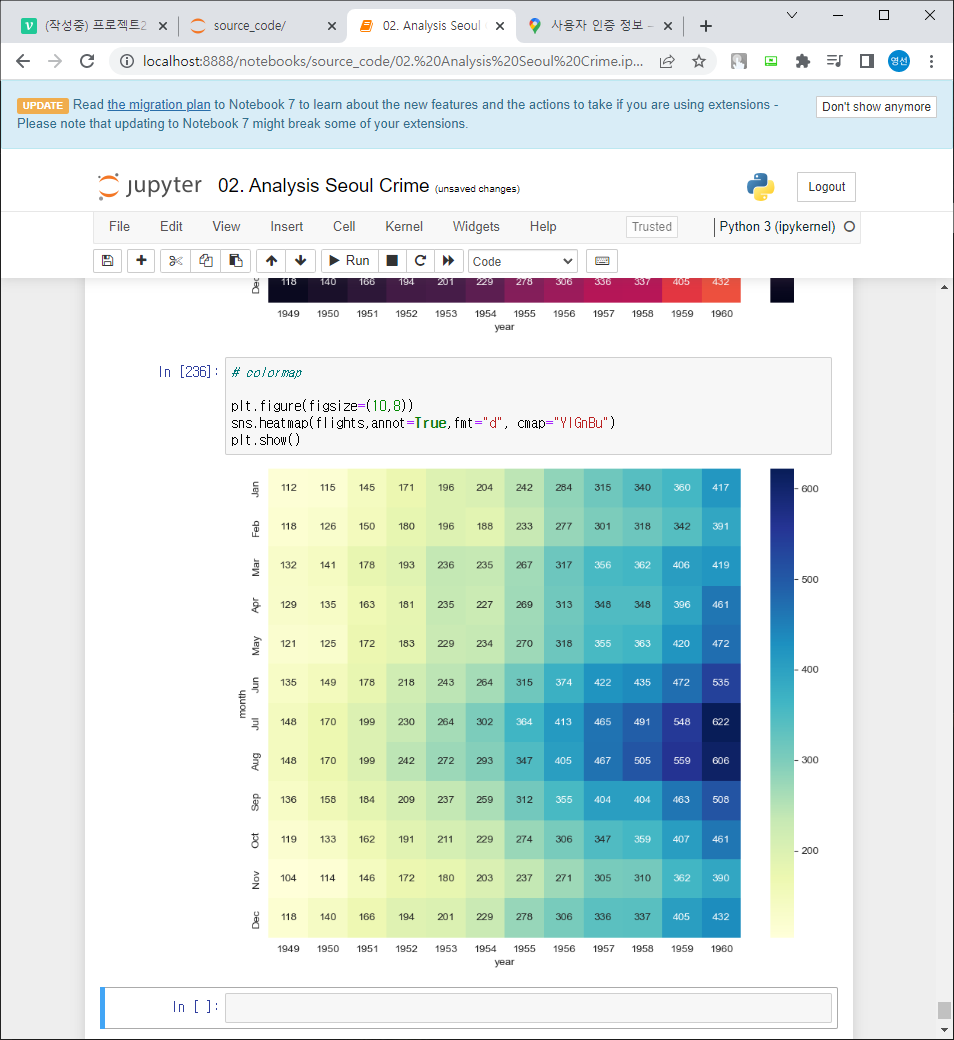
Task: Open the Insert menu
Action: tap(287, 227)
